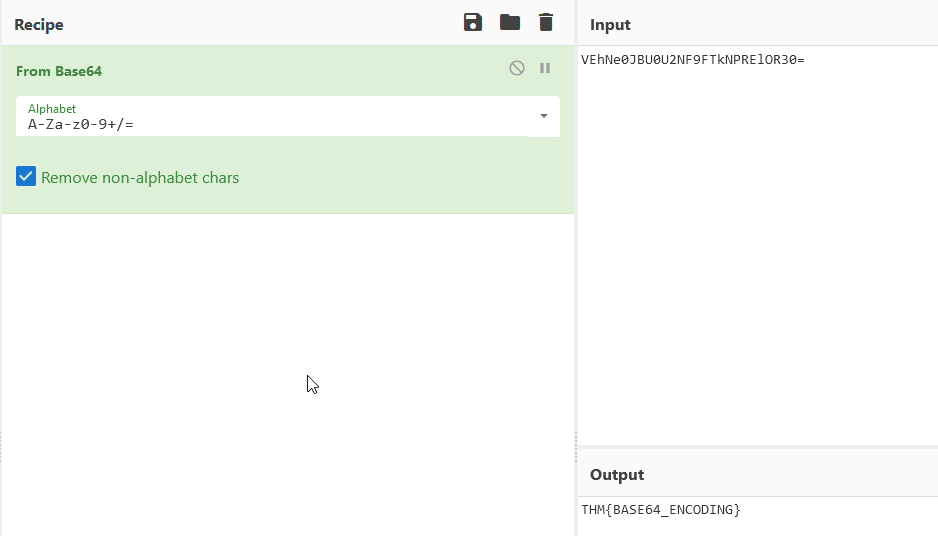
Task: Click the decoded THM output text
Action: [x=660, y=510]
